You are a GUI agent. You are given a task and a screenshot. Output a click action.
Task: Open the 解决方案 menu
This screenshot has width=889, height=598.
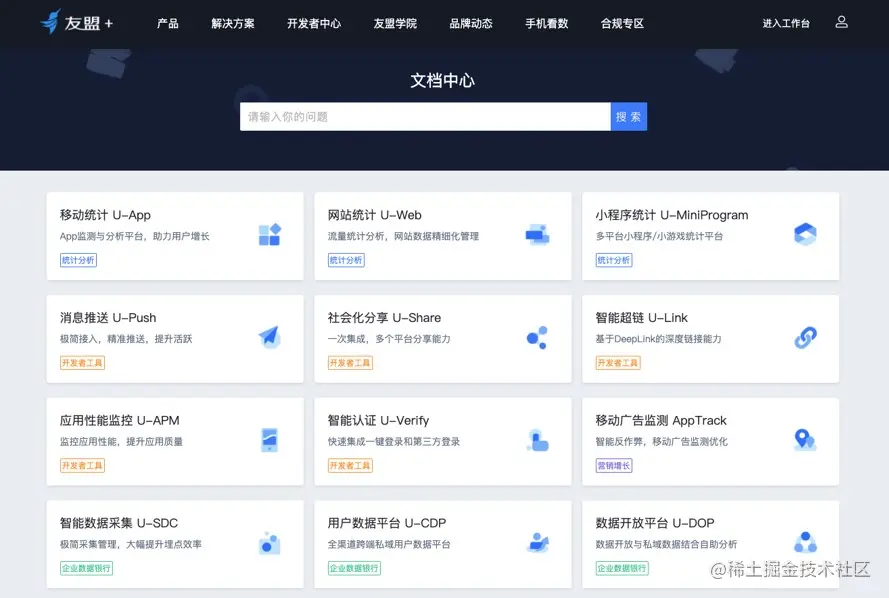pos(233,23)
